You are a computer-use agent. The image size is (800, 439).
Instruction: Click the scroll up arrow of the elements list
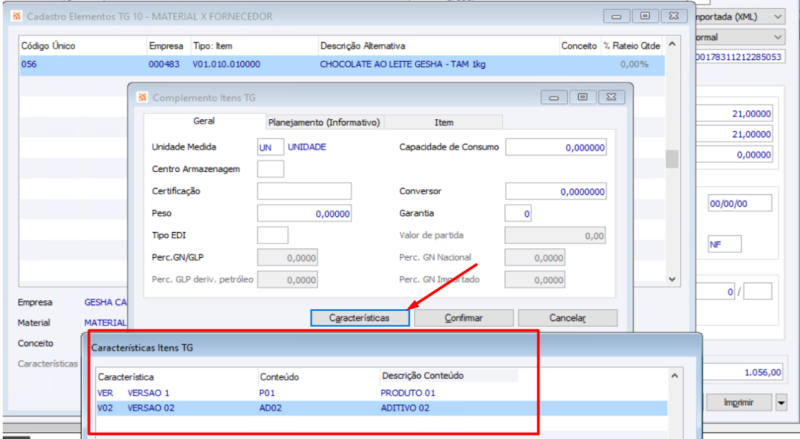672,44
